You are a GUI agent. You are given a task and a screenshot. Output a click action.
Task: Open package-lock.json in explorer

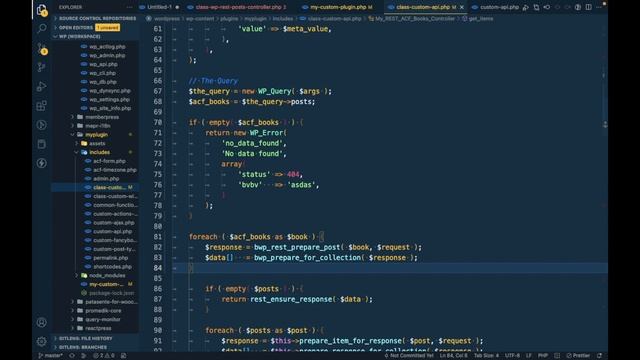pyautogui.click(x=111, y=293)
